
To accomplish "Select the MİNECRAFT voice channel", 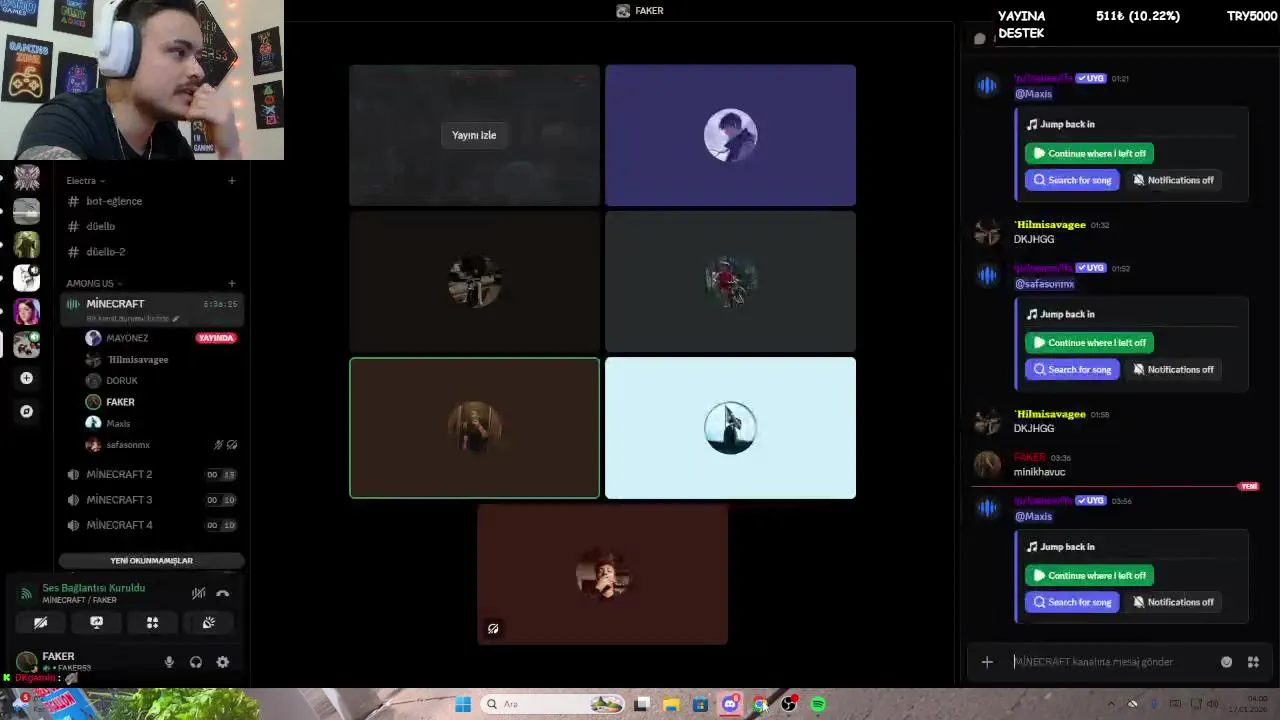I will click(x=151, y=309).
